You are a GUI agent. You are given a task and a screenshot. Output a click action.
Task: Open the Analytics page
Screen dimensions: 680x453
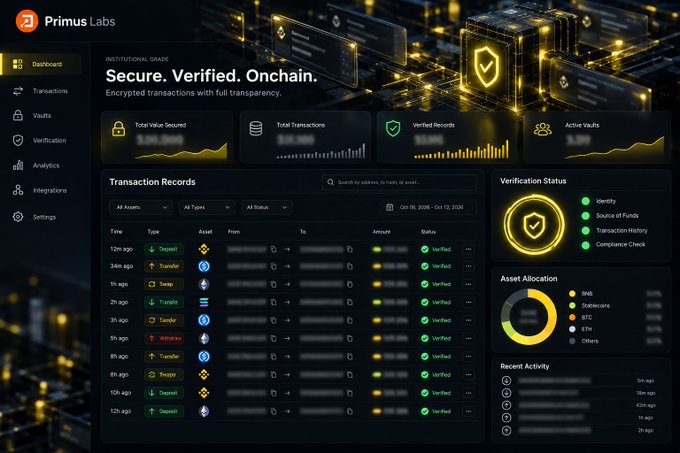coord(46,166)
